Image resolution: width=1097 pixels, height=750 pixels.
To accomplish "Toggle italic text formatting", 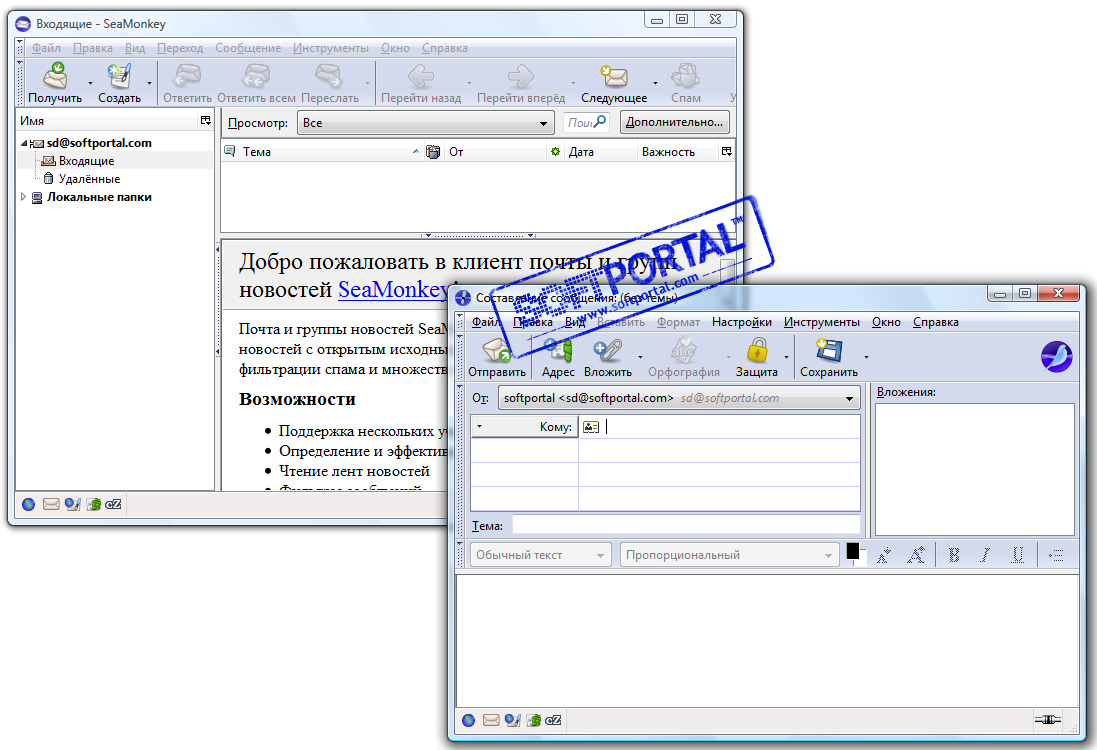I will pos(985,555).
